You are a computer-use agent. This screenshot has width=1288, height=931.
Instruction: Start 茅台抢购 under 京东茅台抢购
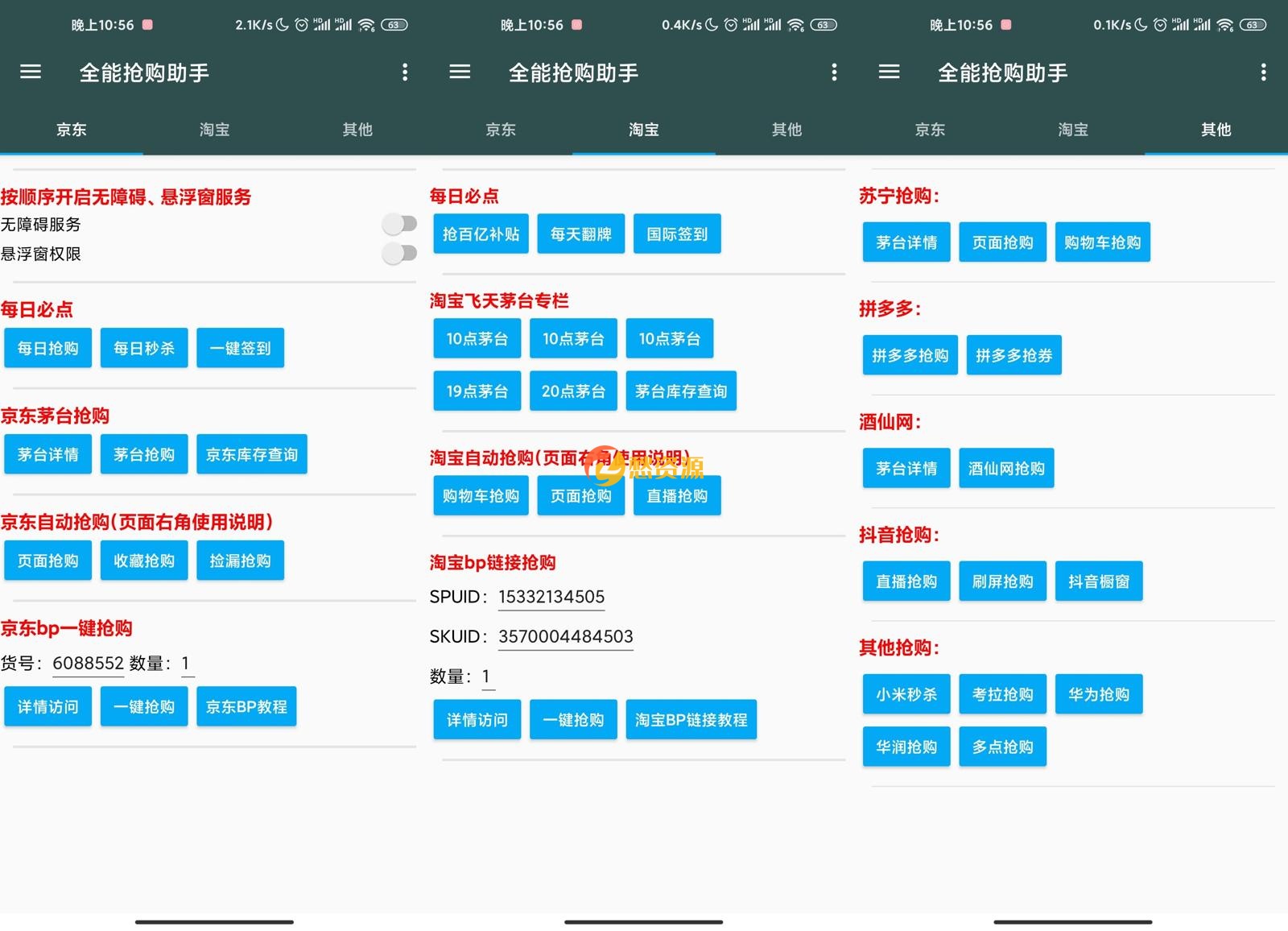(x=144, y=453)
